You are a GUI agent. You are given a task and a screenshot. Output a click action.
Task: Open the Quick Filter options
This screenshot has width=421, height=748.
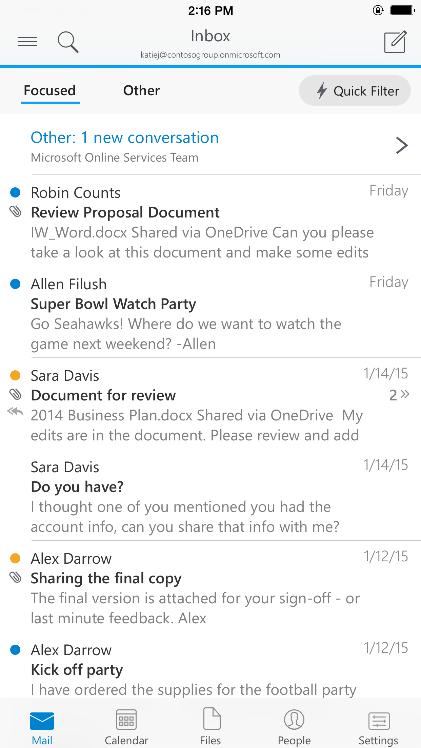(x=355, y=91)
